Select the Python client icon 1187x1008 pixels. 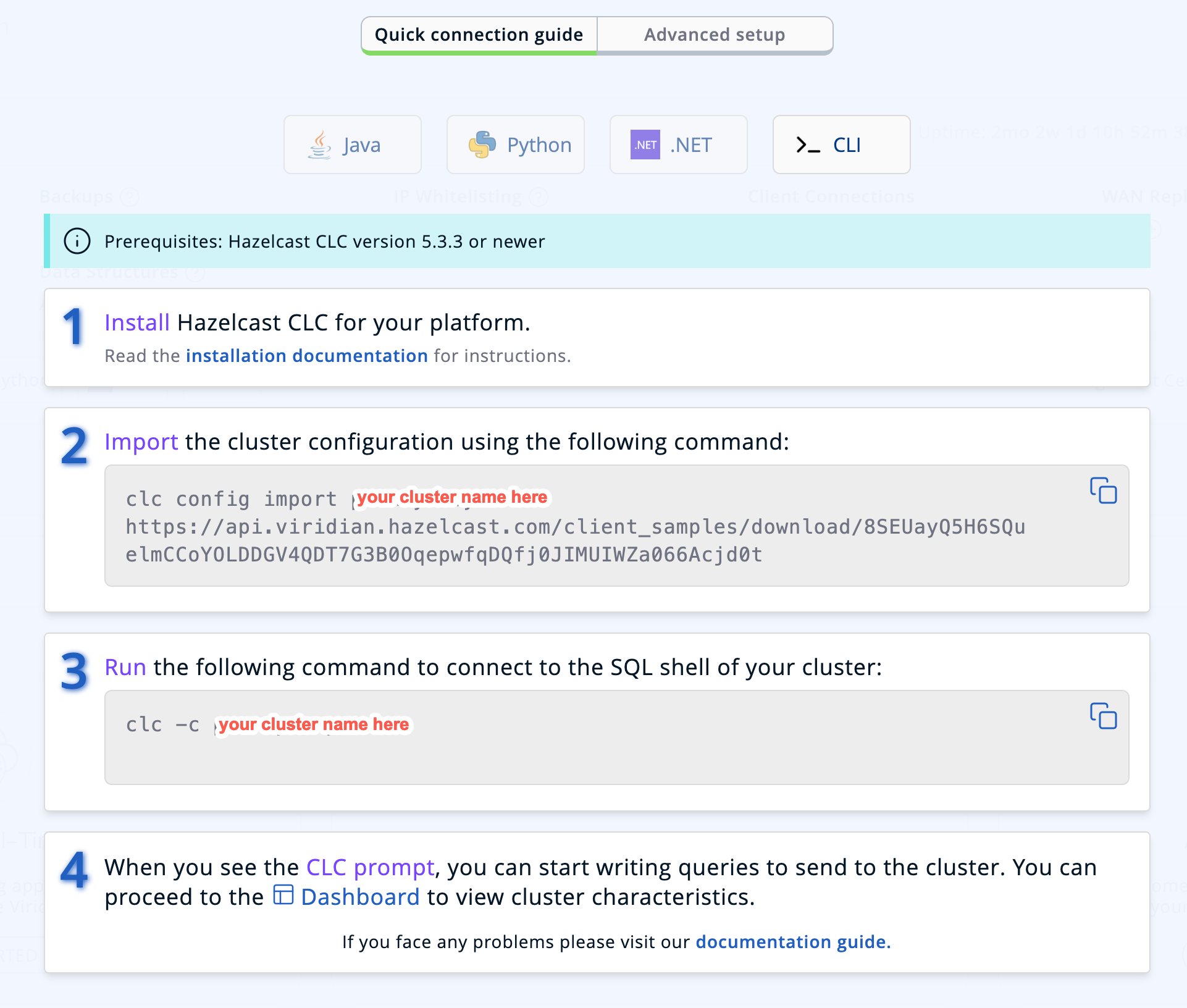click(483, 145)
